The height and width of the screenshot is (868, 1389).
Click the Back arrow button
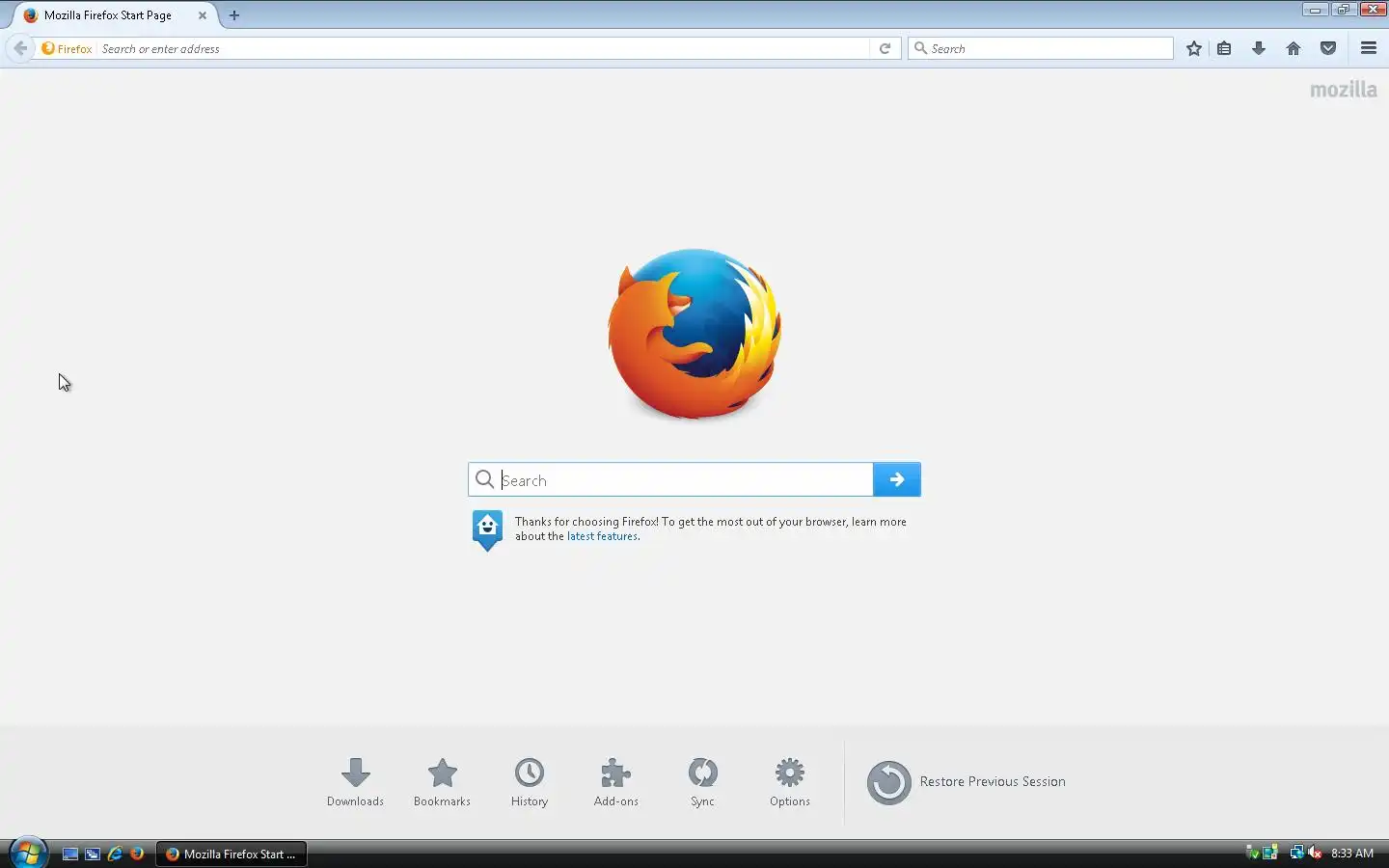click(20, 48)
